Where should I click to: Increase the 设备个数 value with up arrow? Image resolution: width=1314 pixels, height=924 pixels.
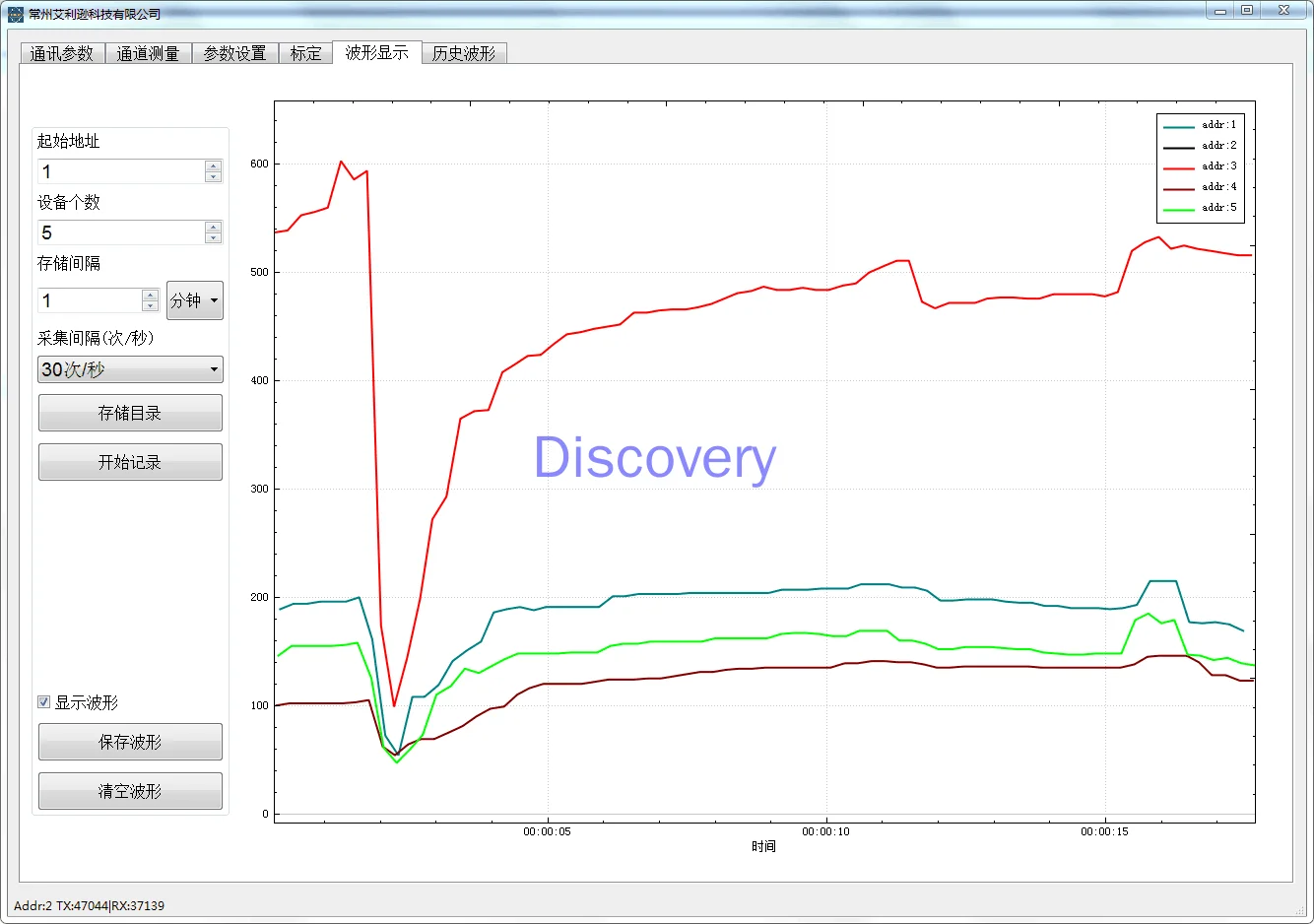click(x=213, y=227)
